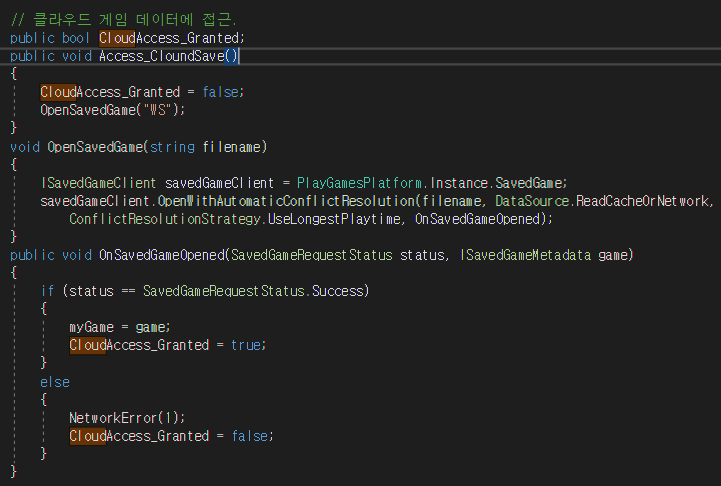This screenshot has width=721, height=486.
Task: Click ConflictResolutionStrategy type name
Action: point(165,219)
